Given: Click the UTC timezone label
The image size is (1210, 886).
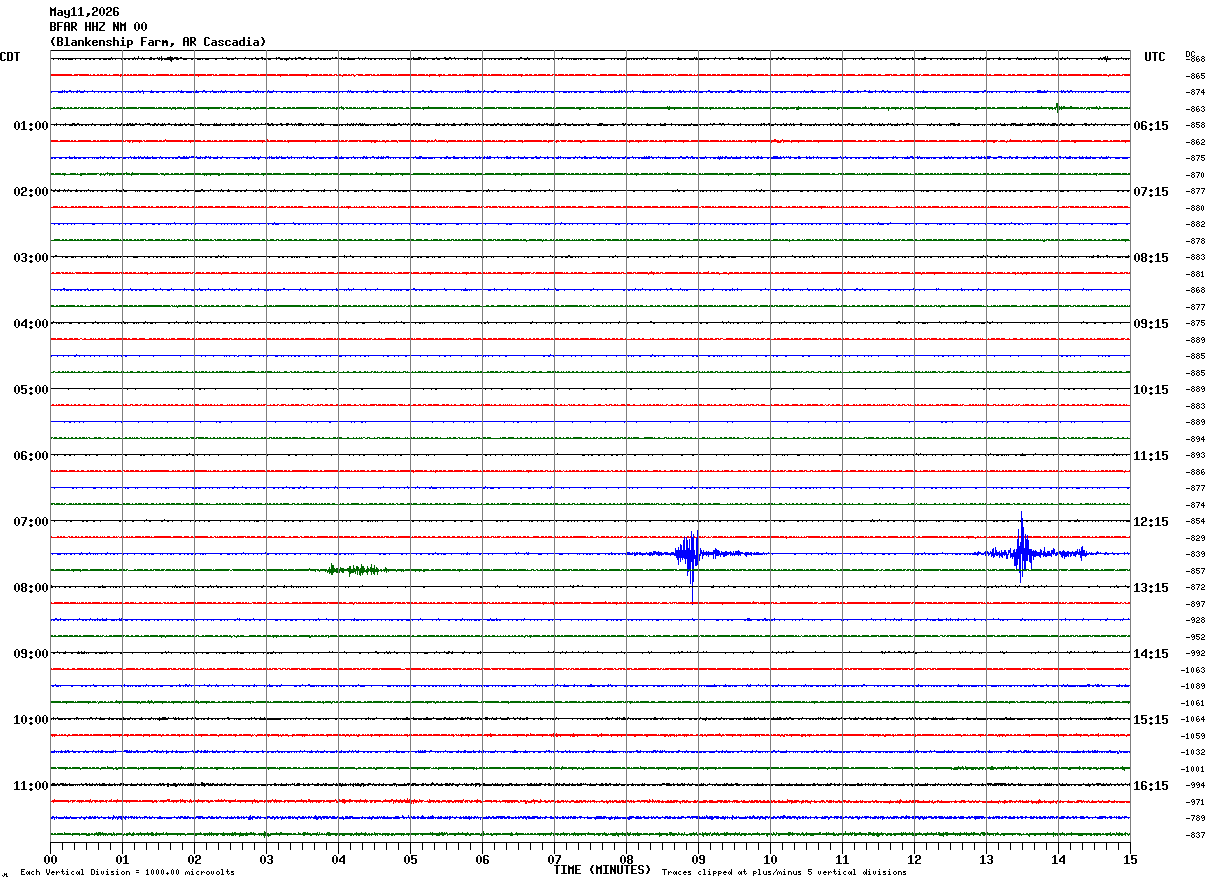Looking at the screenshot, I should coord(1155,57).
